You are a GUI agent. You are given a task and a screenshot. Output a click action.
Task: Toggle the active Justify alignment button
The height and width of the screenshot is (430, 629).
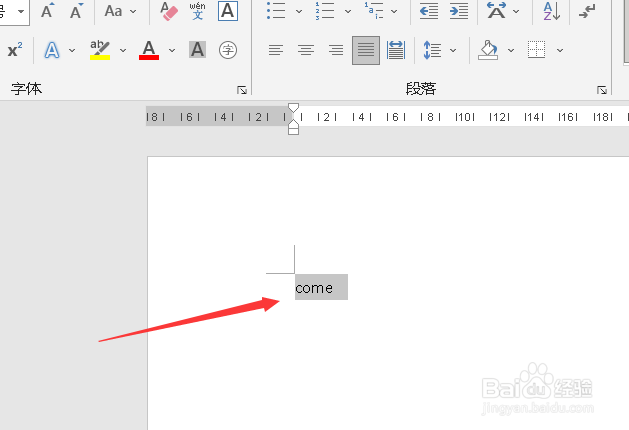click(x=366, y=50)
